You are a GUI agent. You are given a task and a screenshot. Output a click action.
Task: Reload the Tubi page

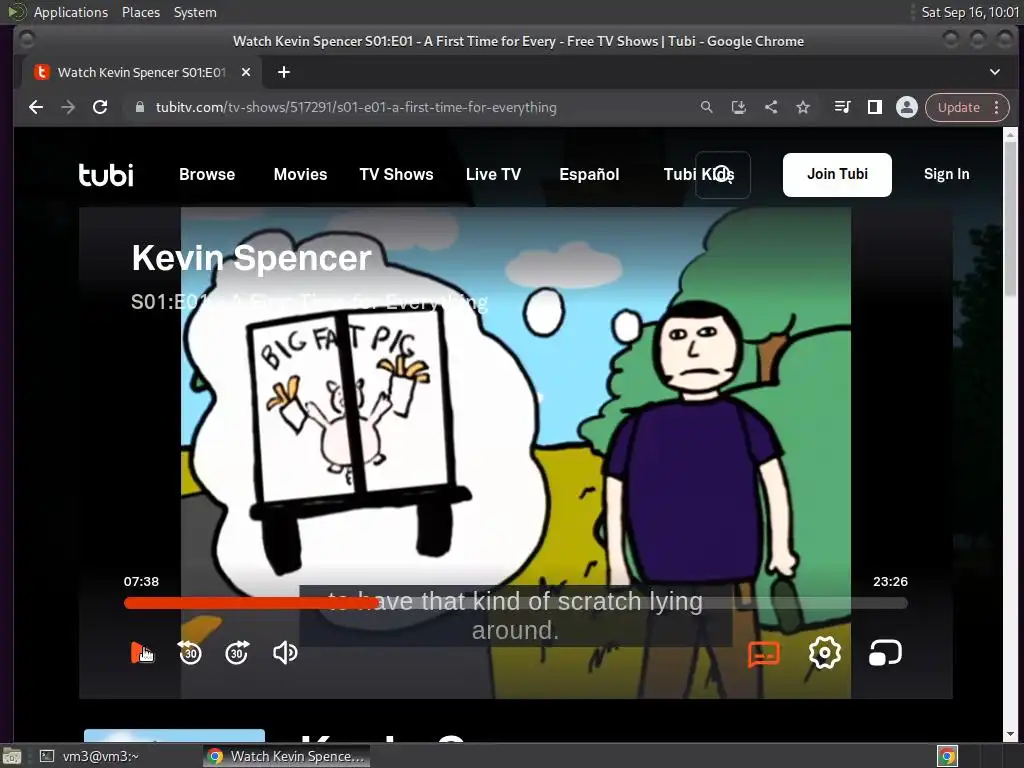(x=100, y=107)
